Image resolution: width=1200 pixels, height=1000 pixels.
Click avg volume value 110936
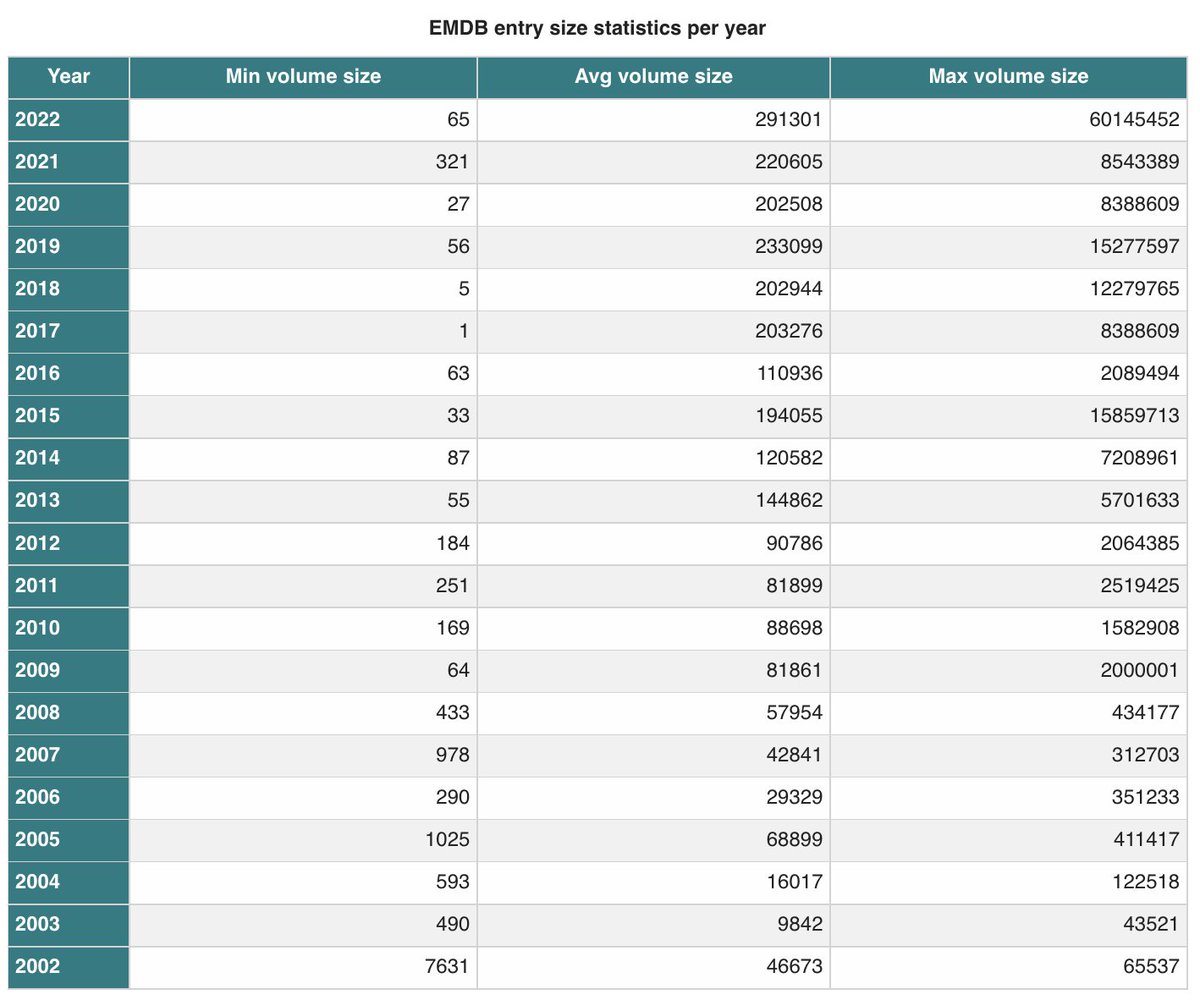point(789,374)
